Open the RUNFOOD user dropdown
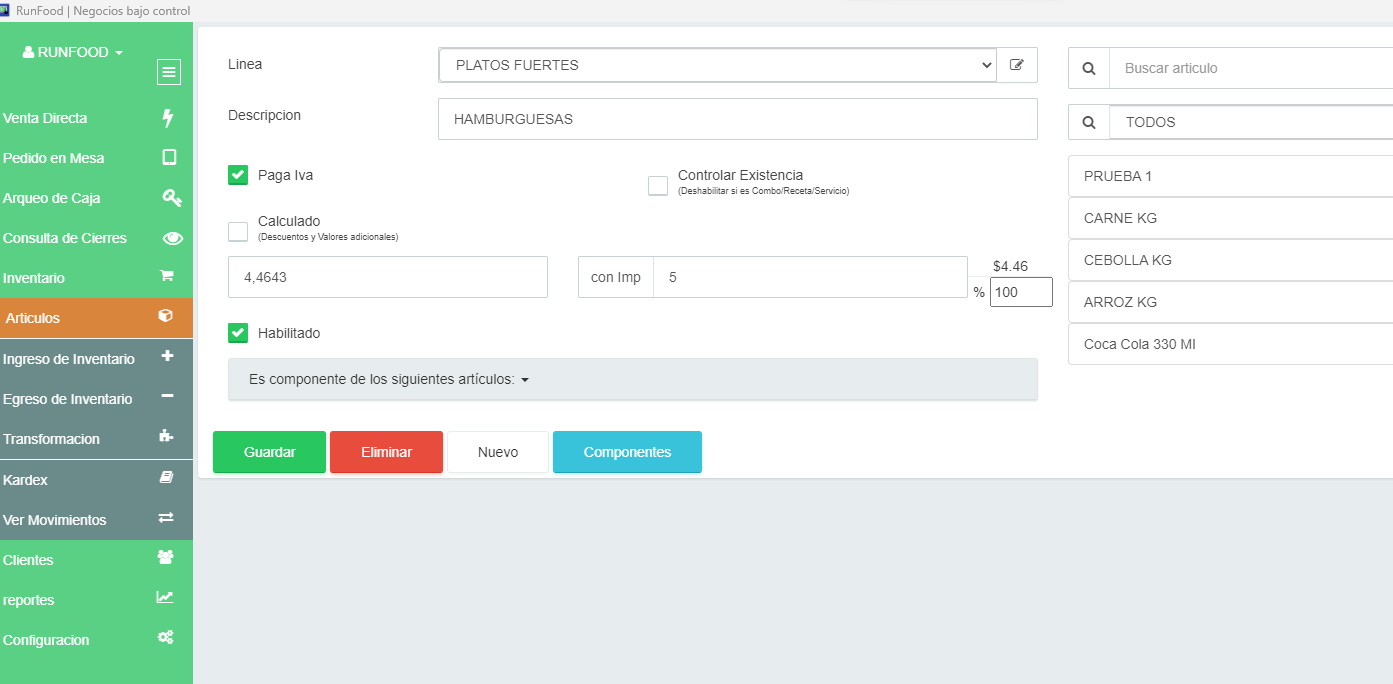 72,52
